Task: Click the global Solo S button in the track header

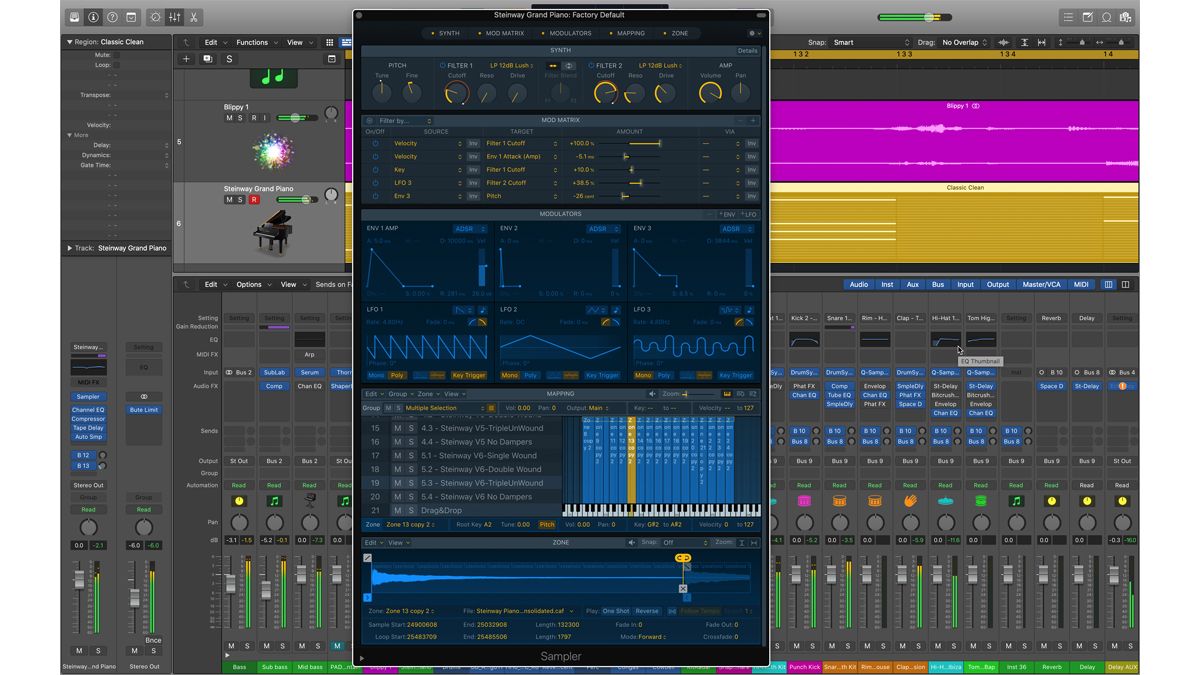Action: pos(229,59)
